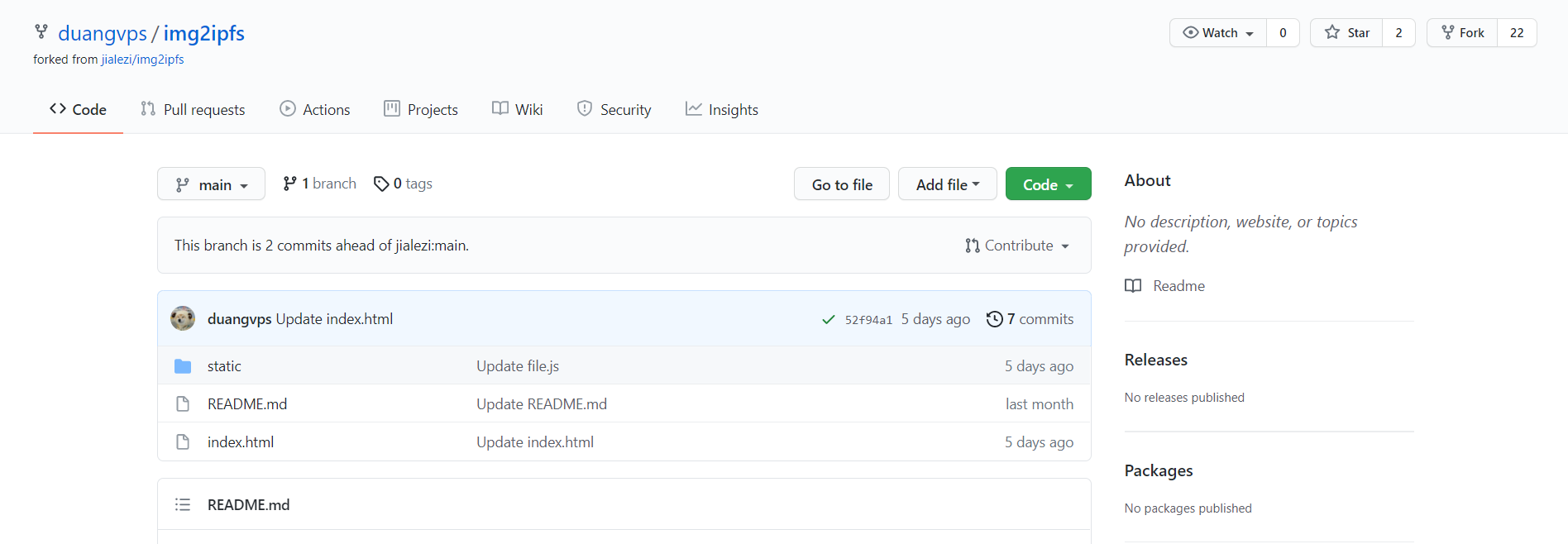Open the green Code dropdown

pos(1048,184)
